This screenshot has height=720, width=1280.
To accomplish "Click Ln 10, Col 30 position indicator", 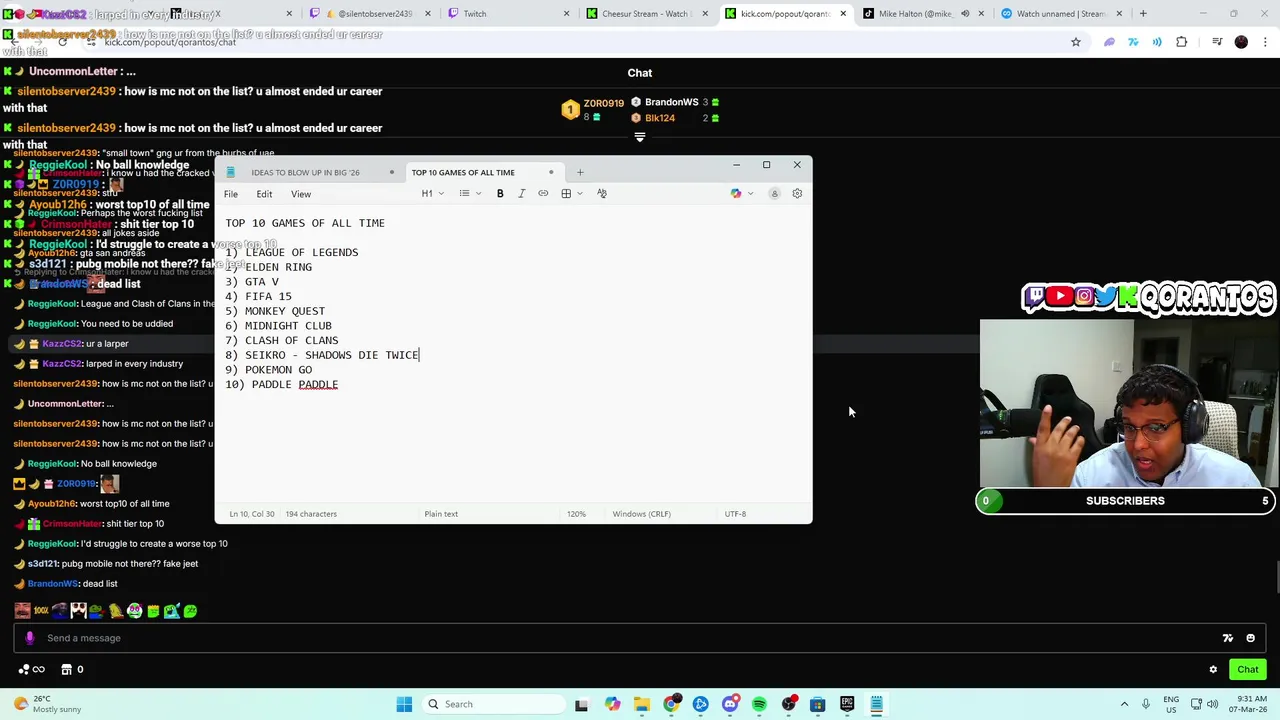I will [x=252, y=514].
